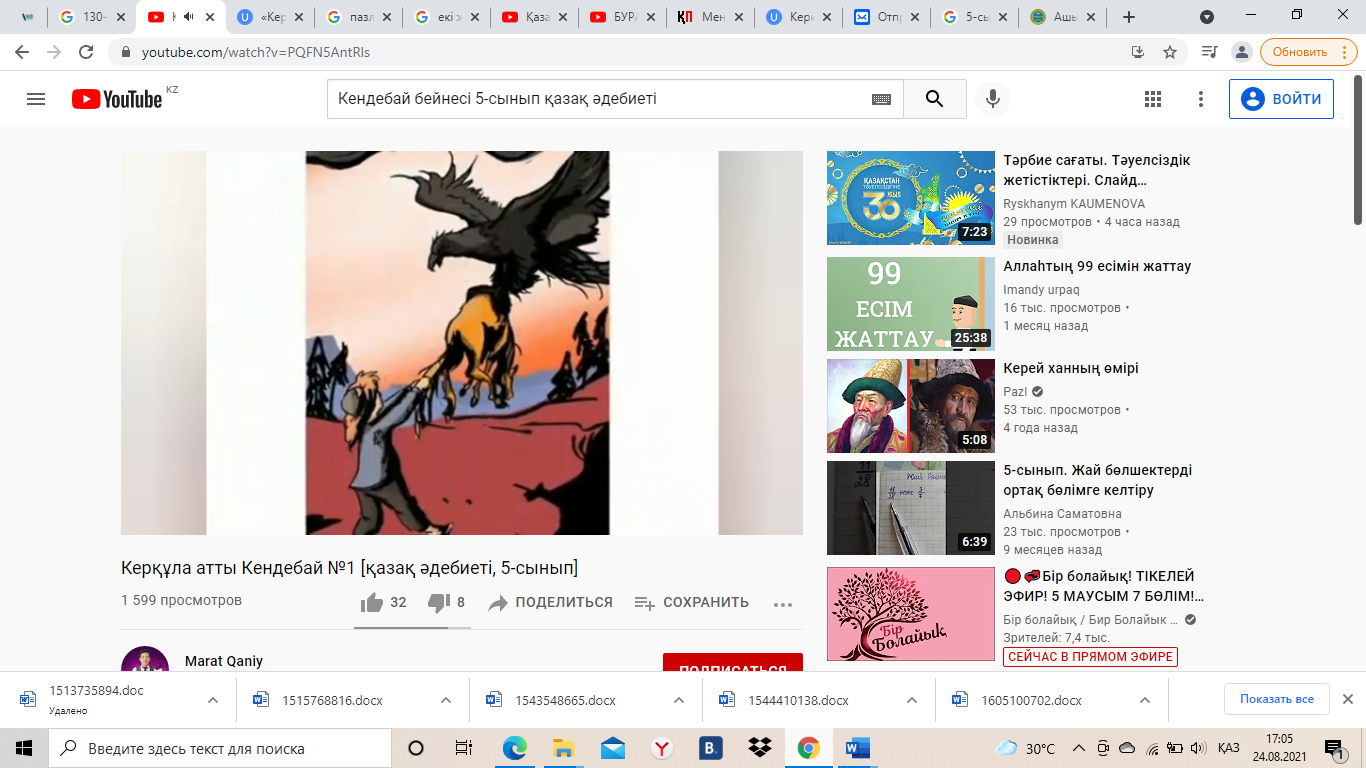Expand options for 1513735894.doc download
Screen dimensions: 1366x768
(213, 700)
